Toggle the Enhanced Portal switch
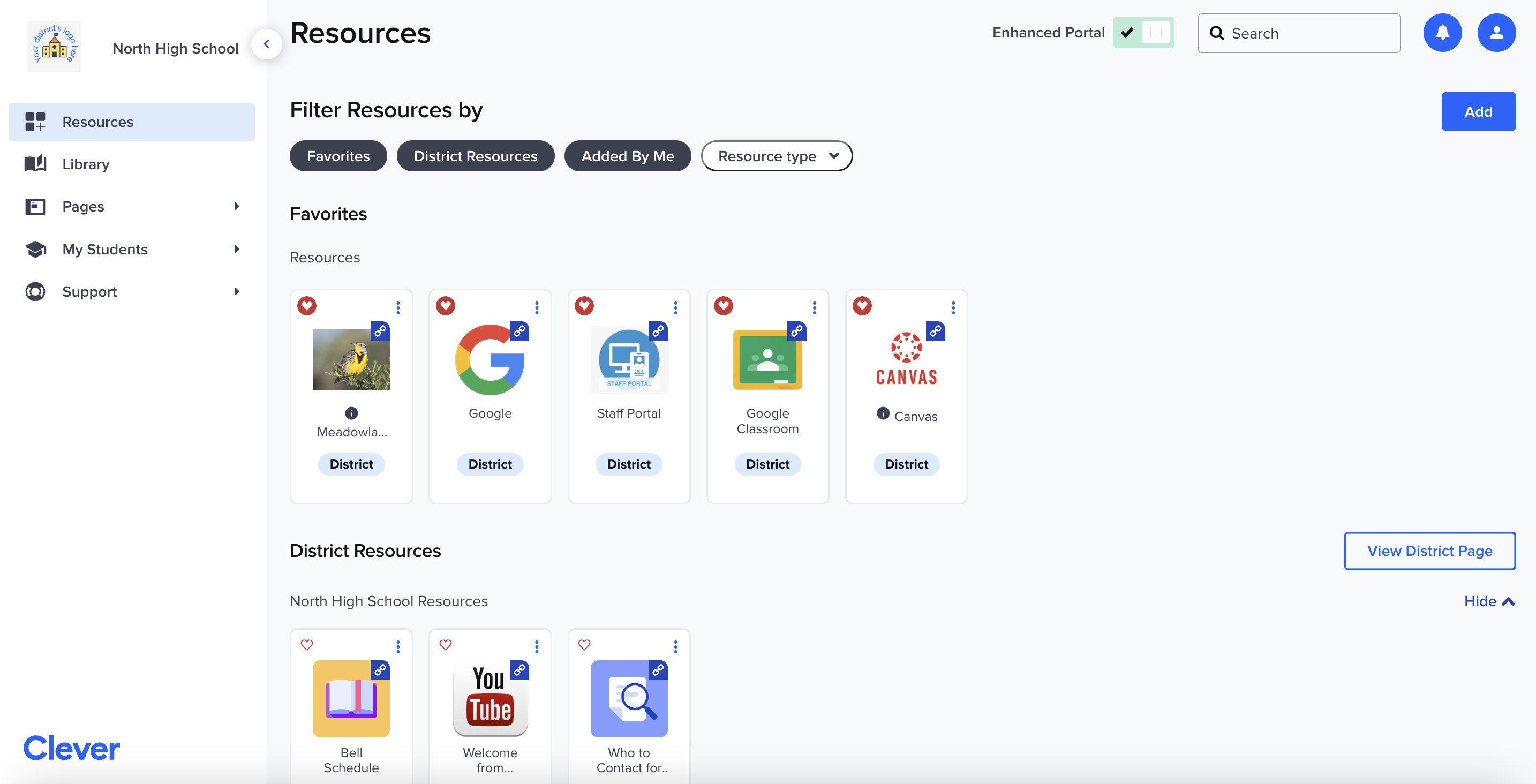The image size is (1536, 784). pos(1142,33)
